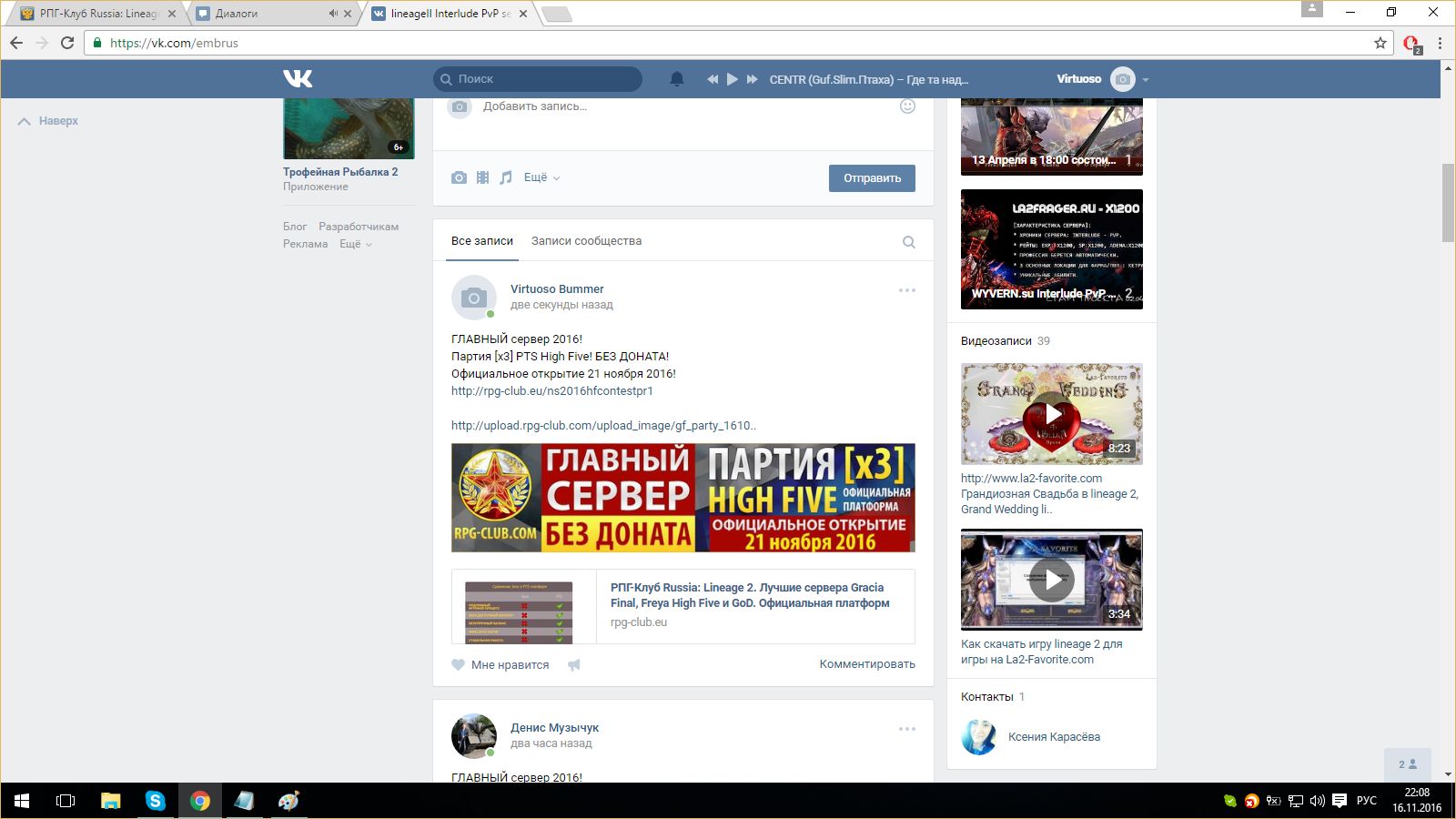Click the Отправить button
The image size is (1456, 819).
pos(872,178)
